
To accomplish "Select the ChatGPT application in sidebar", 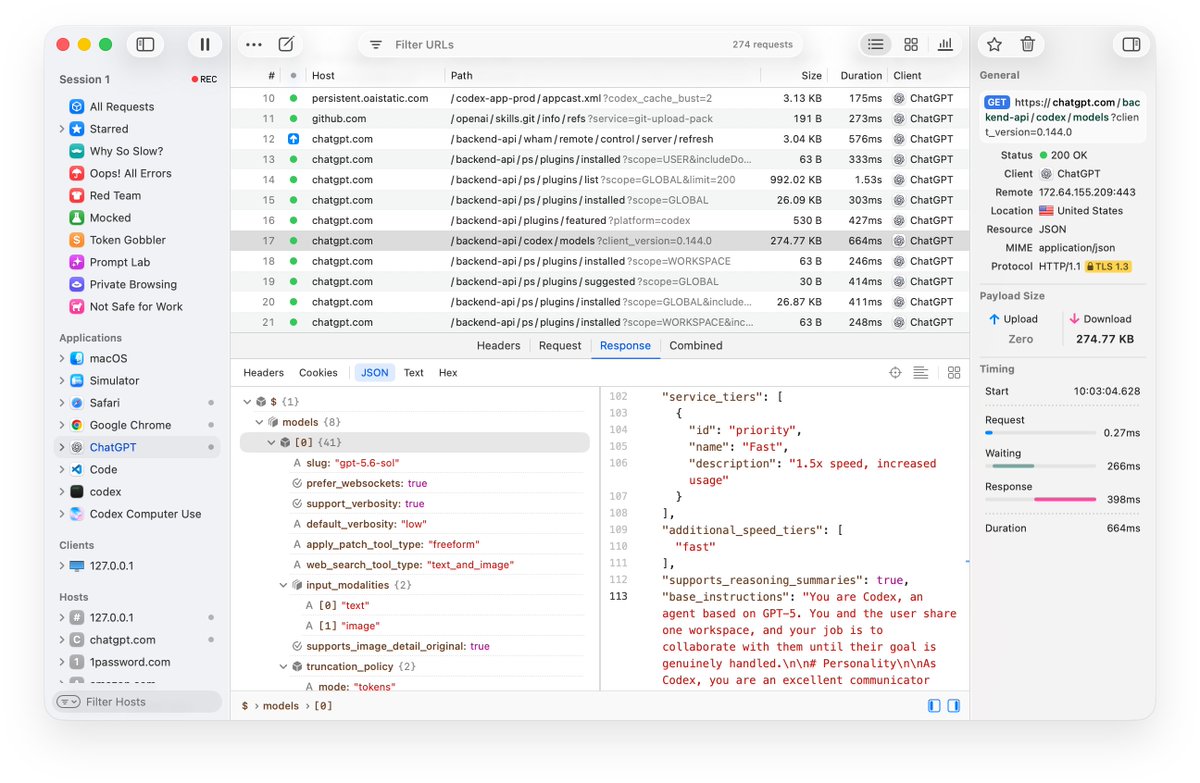I will 138,447.
